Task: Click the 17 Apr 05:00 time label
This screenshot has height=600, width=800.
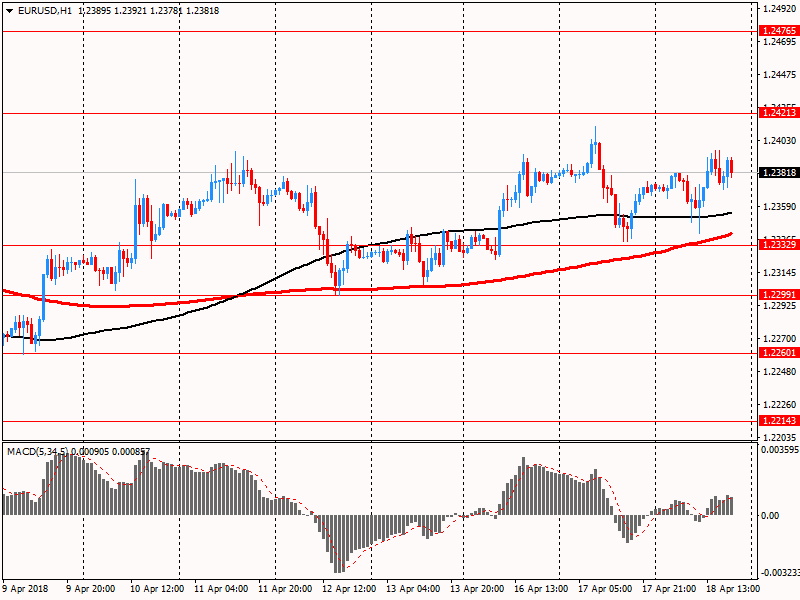Action: (605, 588)
